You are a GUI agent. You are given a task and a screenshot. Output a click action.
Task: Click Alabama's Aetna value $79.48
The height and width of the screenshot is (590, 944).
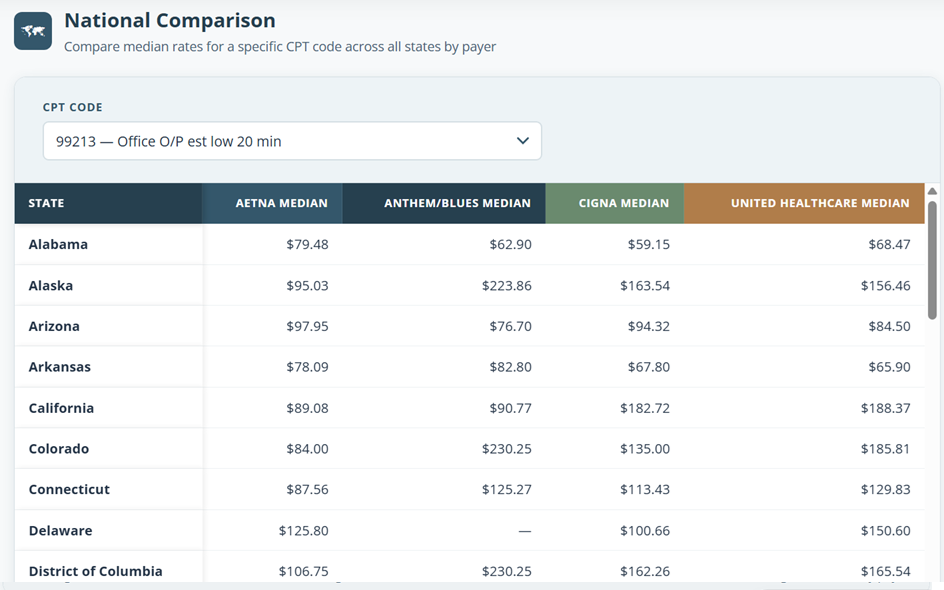point(307,244)
